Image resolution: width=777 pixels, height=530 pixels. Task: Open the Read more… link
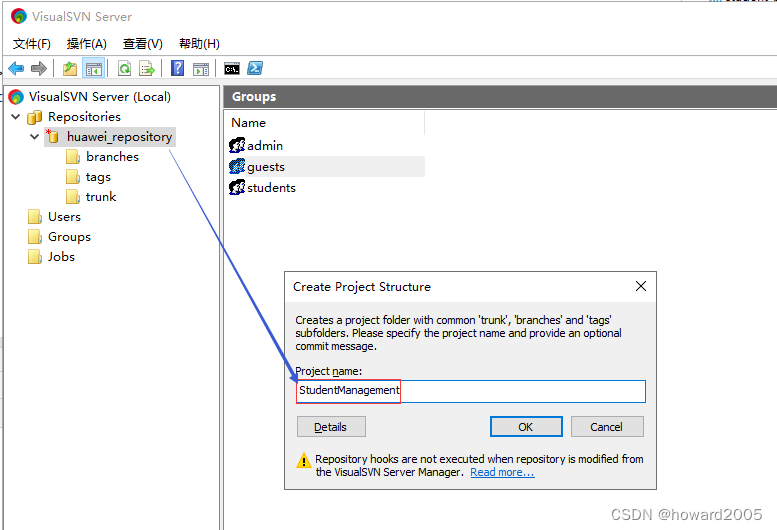pos(502,472)
